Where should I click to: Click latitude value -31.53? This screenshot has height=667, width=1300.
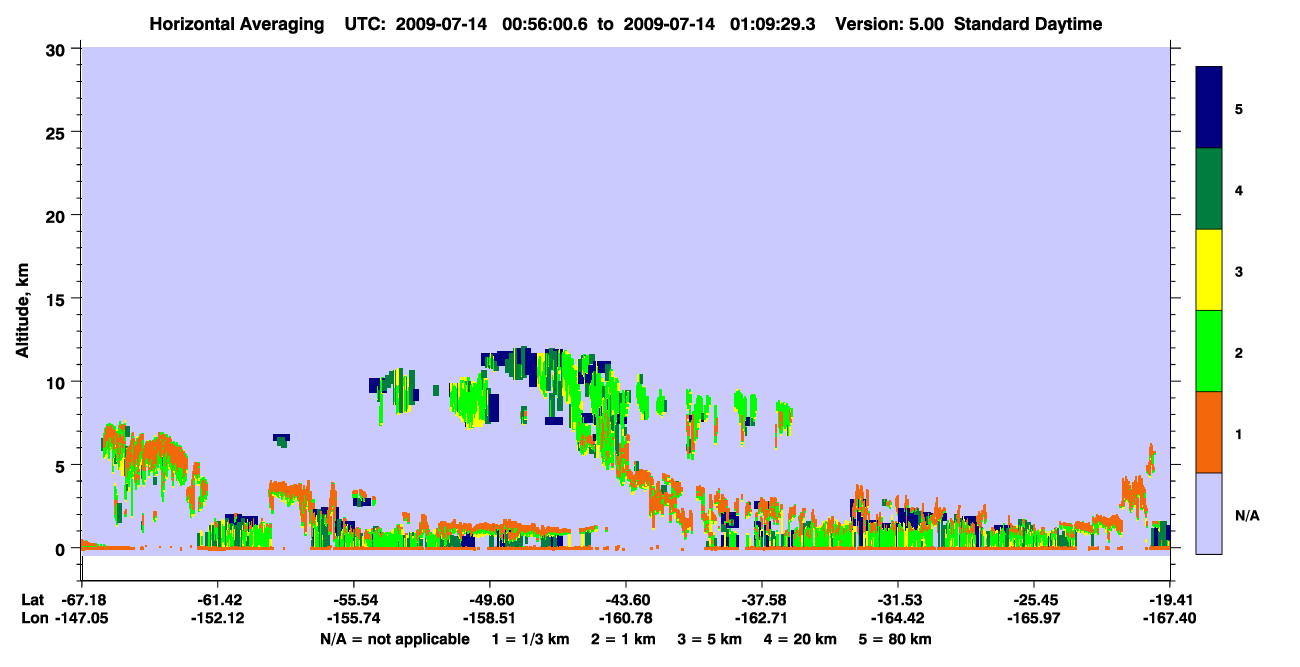coord(898,600)
